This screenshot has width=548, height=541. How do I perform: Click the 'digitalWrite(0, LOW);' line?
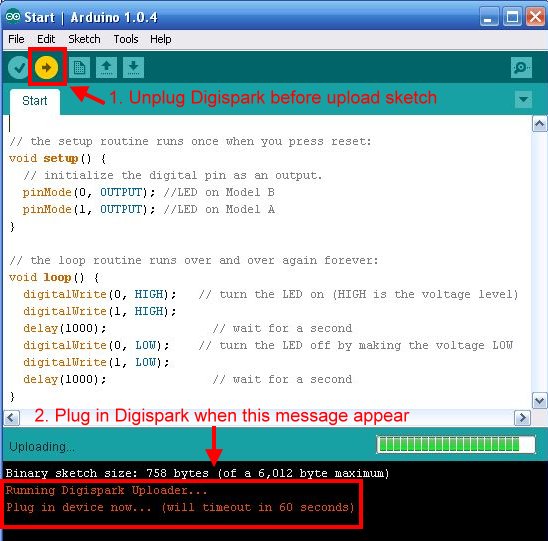96,345
